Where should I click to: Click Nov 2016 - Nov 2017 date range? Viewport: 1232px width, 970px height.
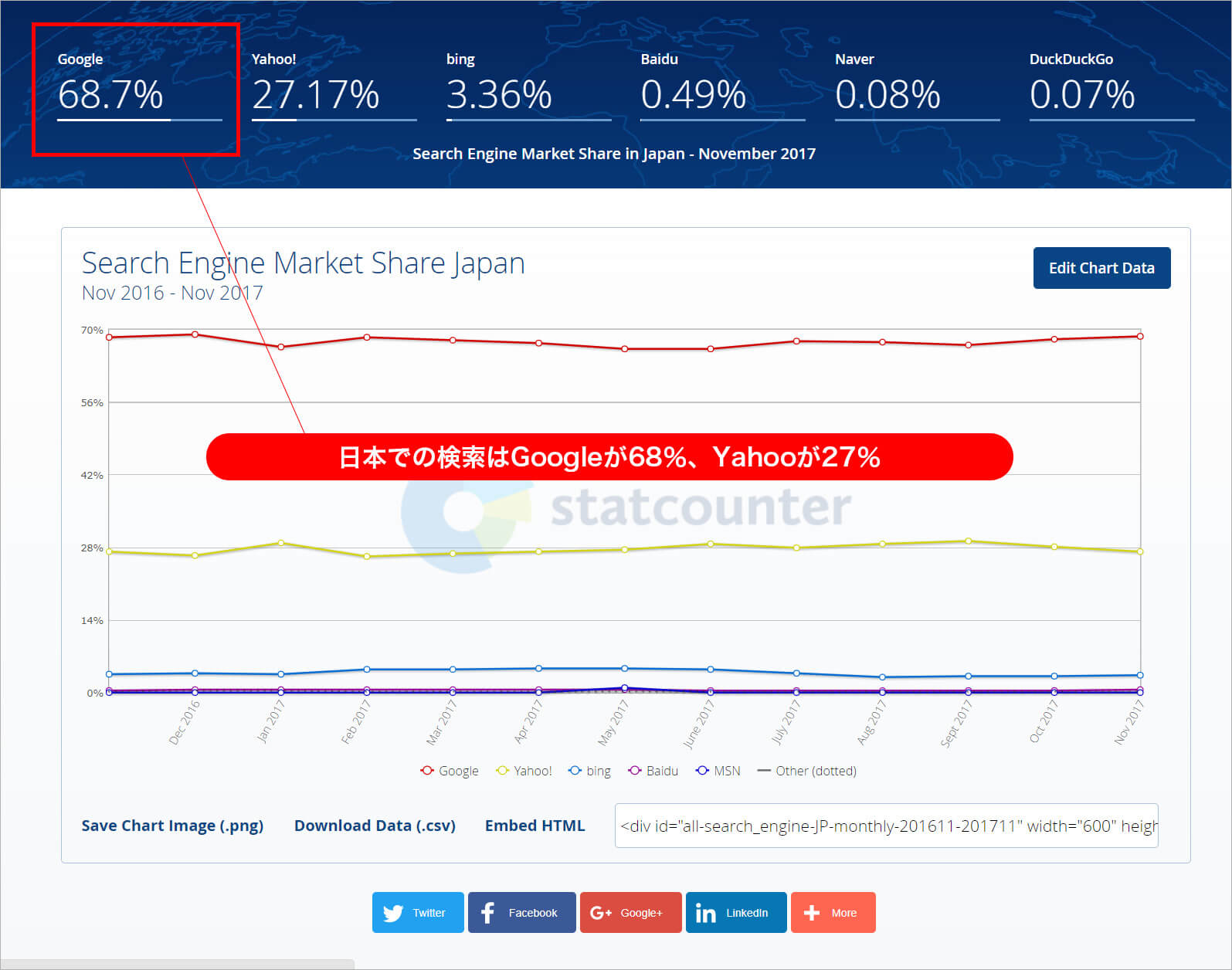172,293
